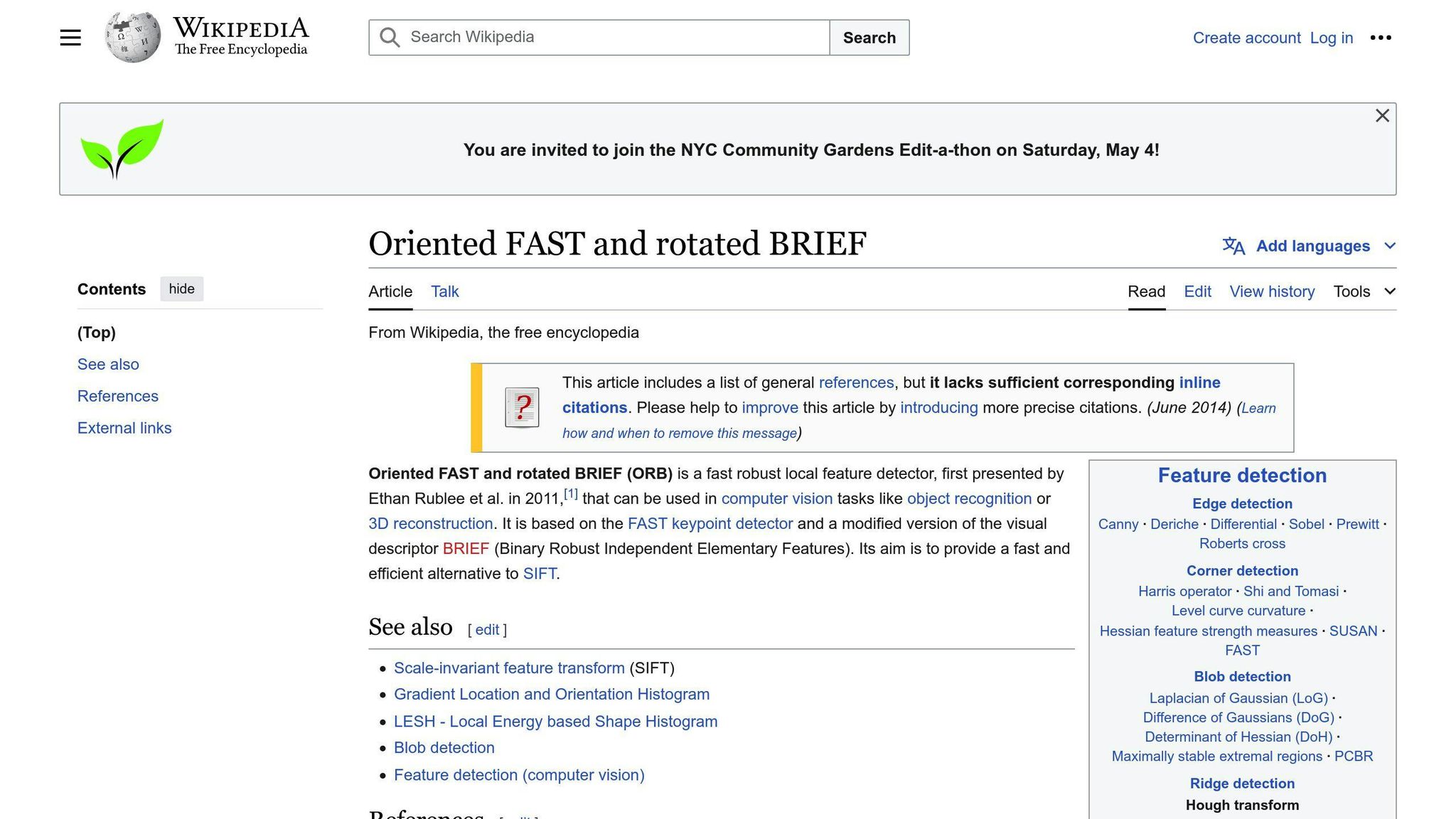Viewport: 1456px width, 819px height.
Task: Click the Create account link
Action: (x=1246, y=38)
